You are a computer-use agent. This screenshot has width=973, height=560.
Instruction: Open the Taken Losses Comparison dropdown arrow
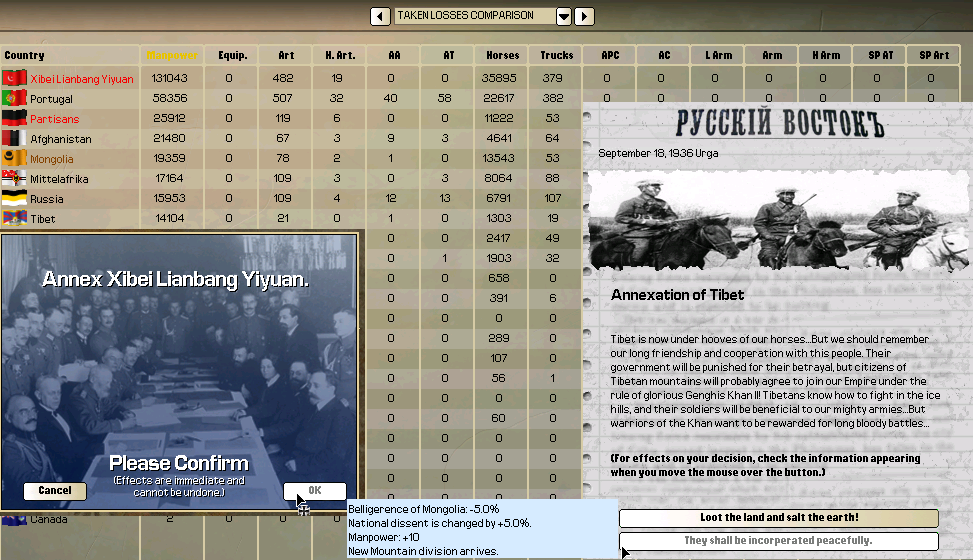coord(563,16)
